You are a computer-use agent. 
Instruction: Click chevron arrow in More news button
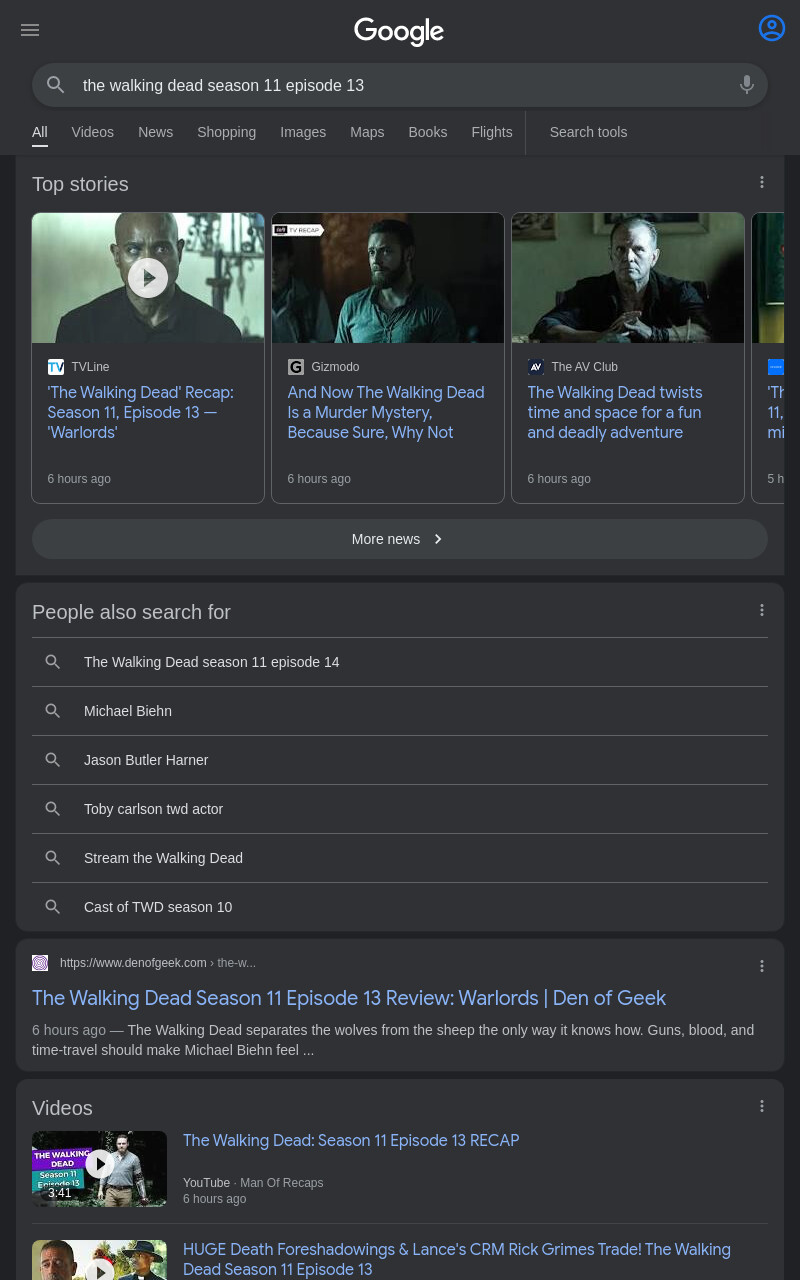click(x=437, y=539)
